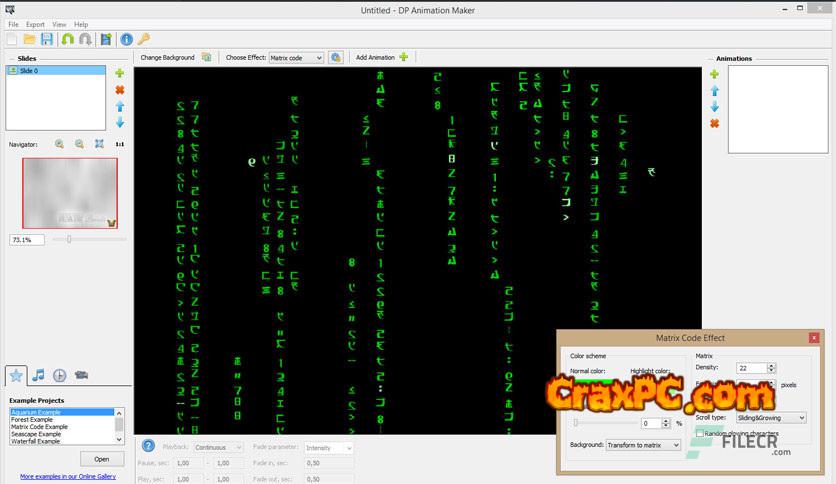Expand the Playback Continuous dropdown
The height and width of the screenshot is (484, 836).
coord(238,448)
